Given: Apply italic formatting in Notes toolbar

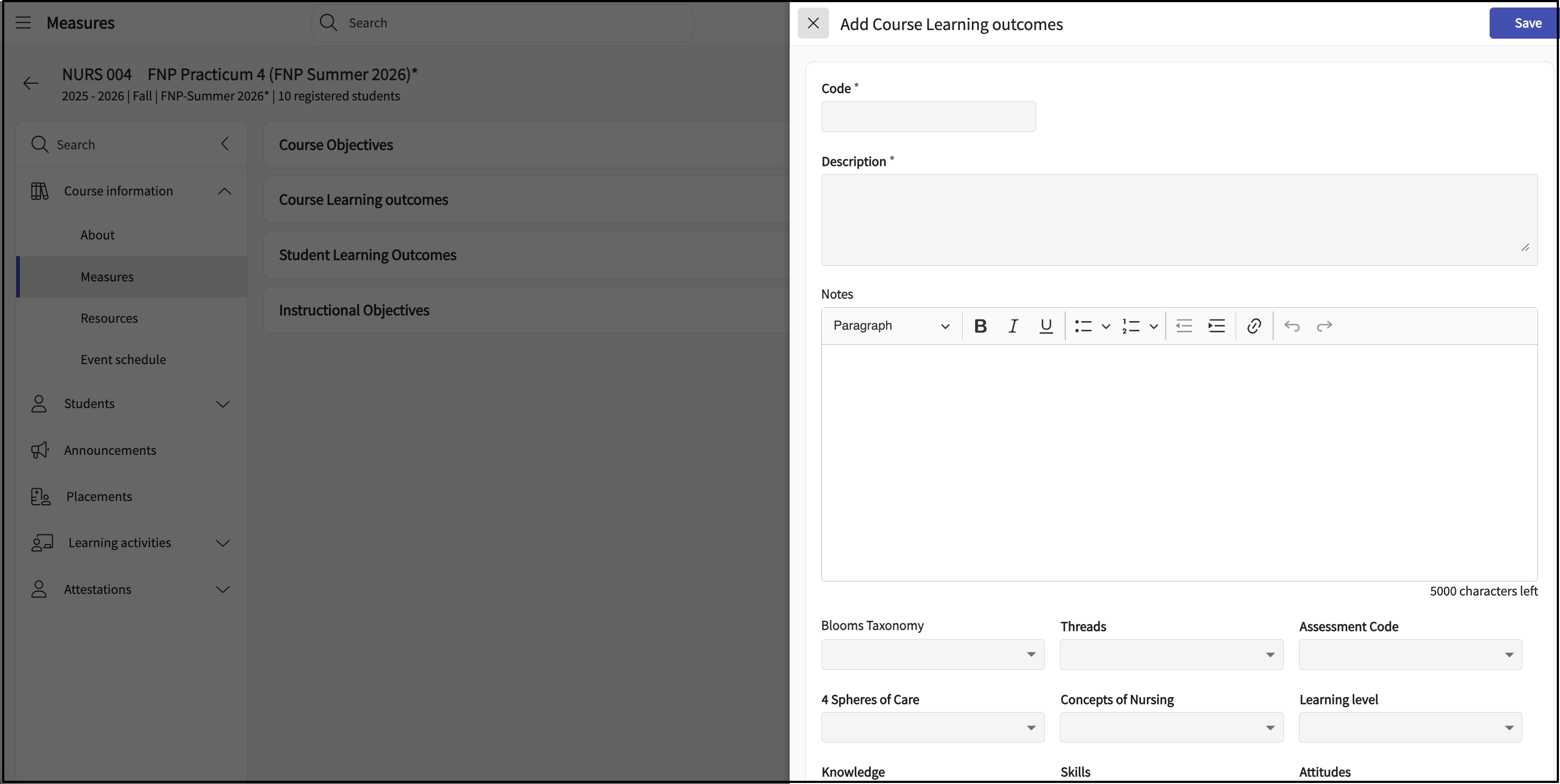Looking at the screenshot, I should click(1013, 326).
